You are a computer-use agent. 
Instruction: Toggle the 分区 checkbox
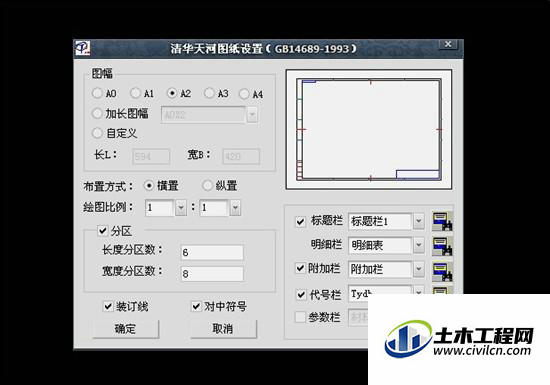[x=103, y=230]
